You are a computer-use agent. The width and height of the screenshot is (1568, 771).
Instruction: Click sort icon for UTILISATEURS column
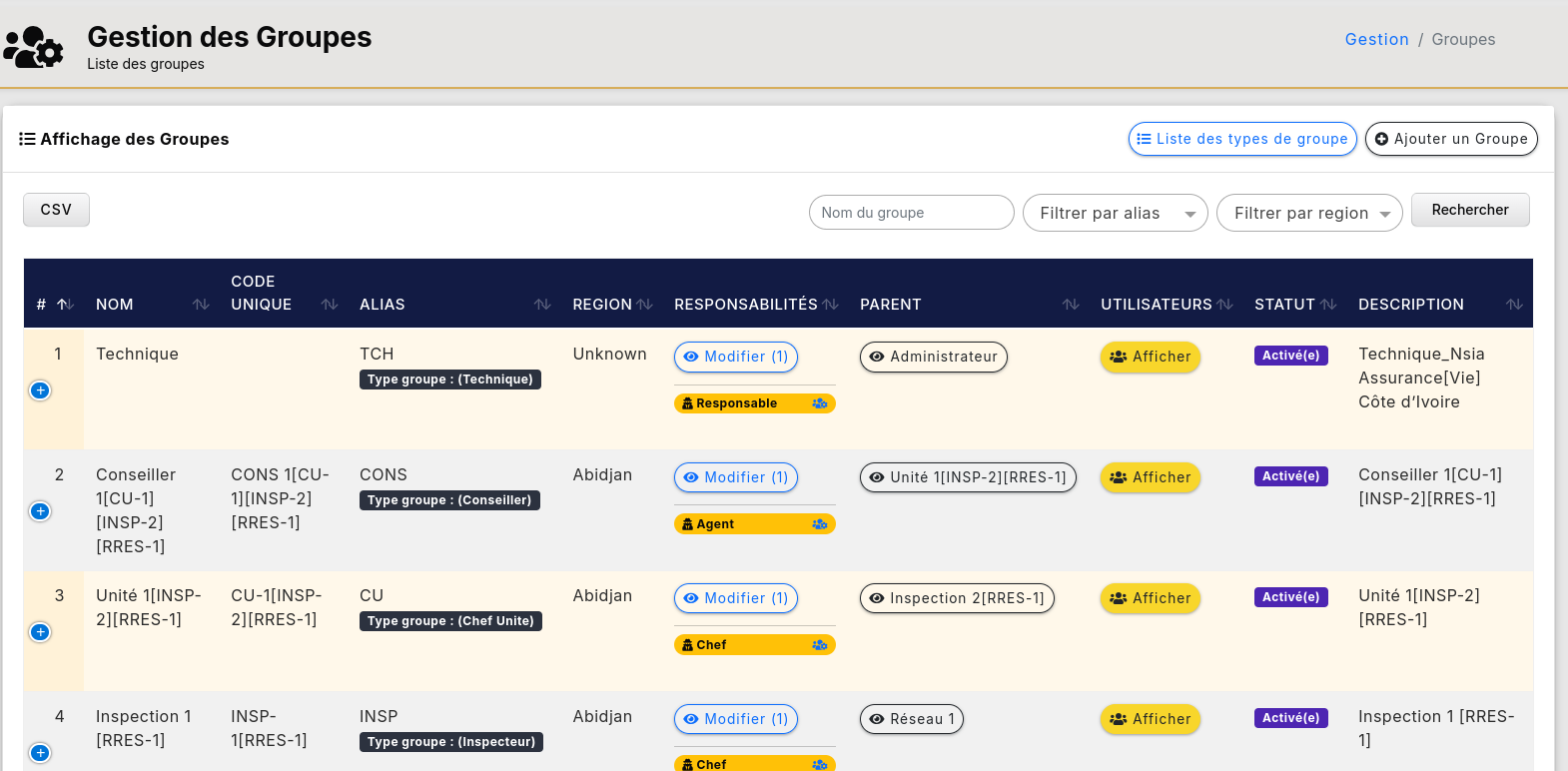(1224, 305)
